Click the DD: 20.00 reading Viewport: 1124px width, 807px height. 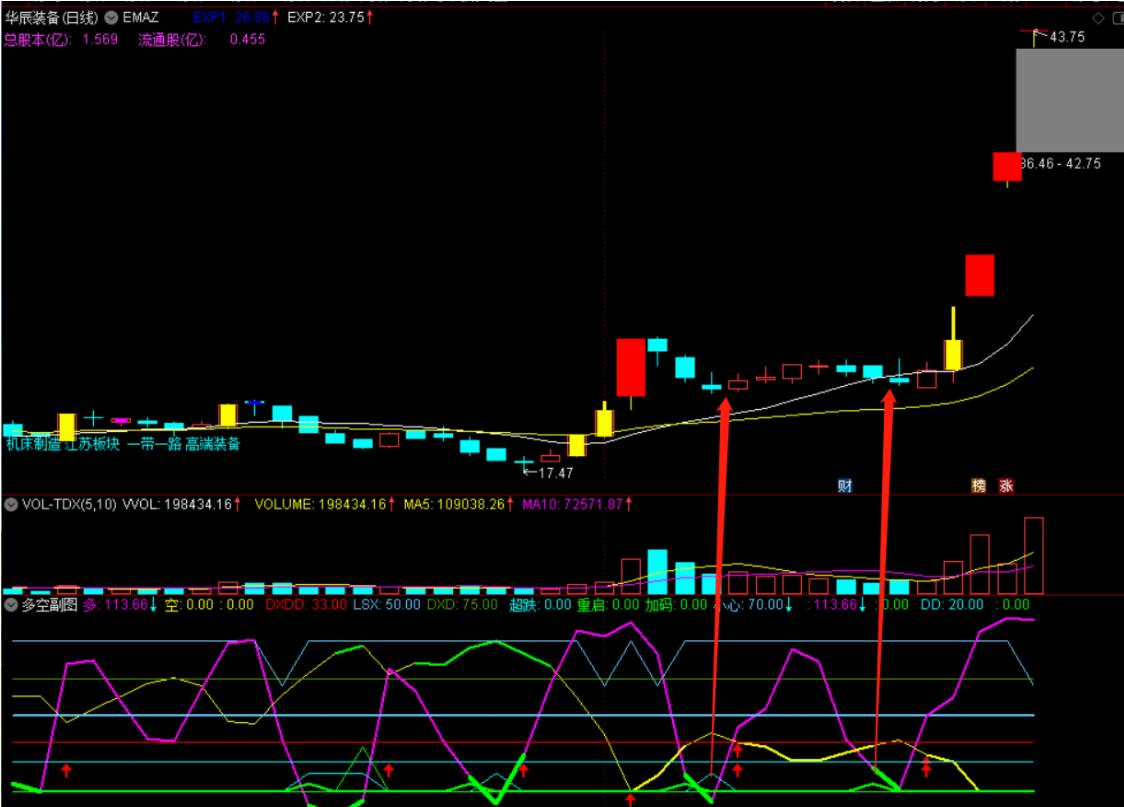click(952, 605)
